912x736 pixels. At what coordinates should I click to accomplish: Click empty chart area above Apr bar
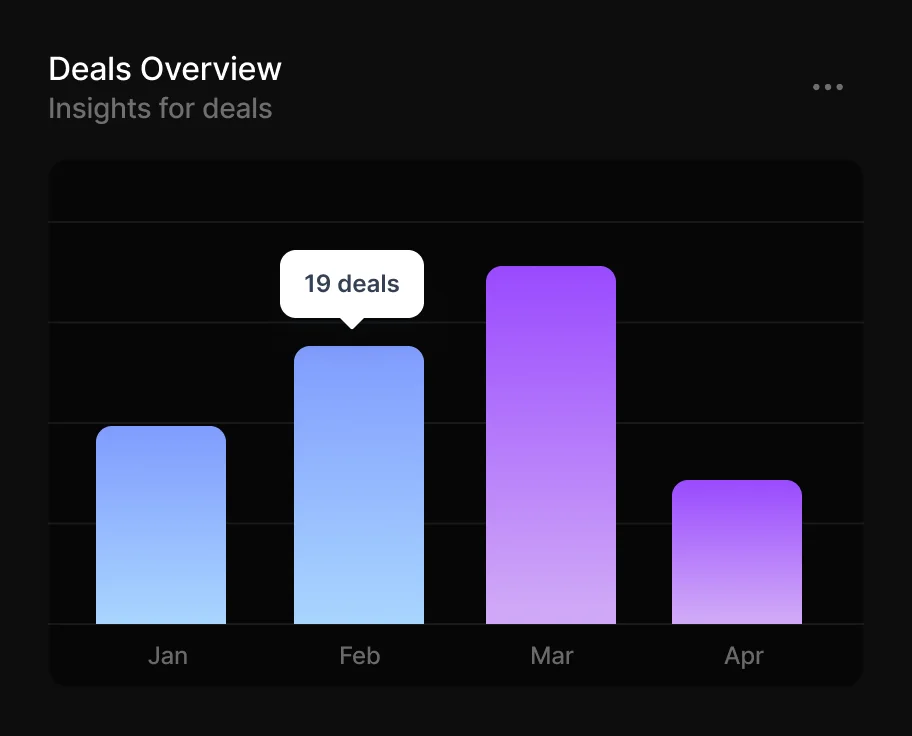coord(737,380)
